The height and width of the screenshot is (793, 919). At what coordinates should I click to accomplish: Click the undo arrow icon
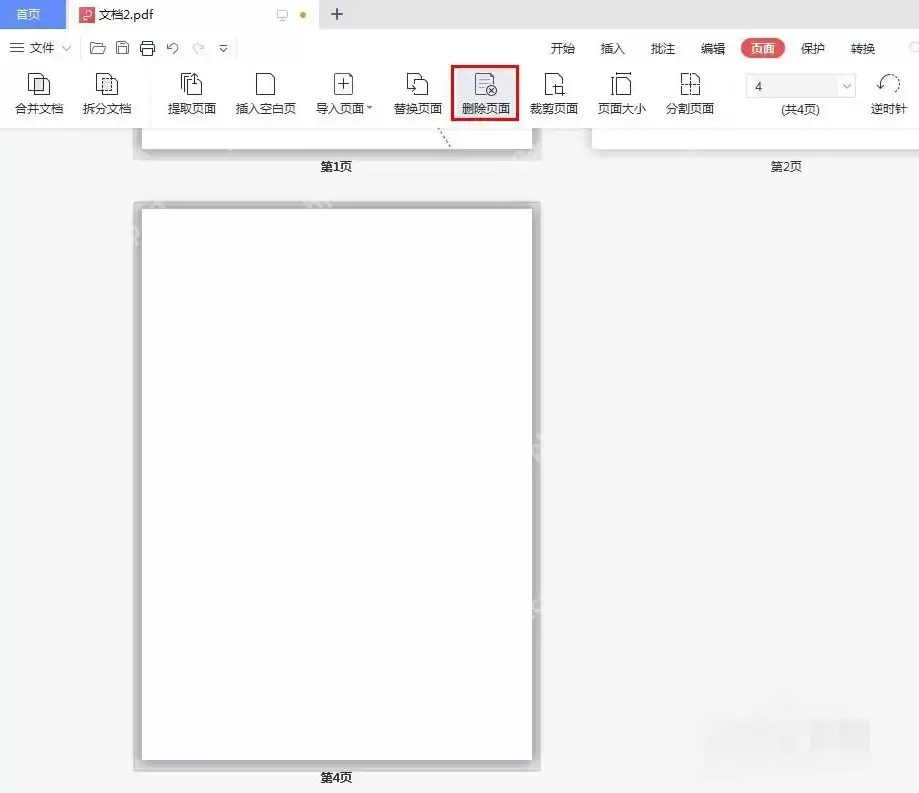(171, 47)
